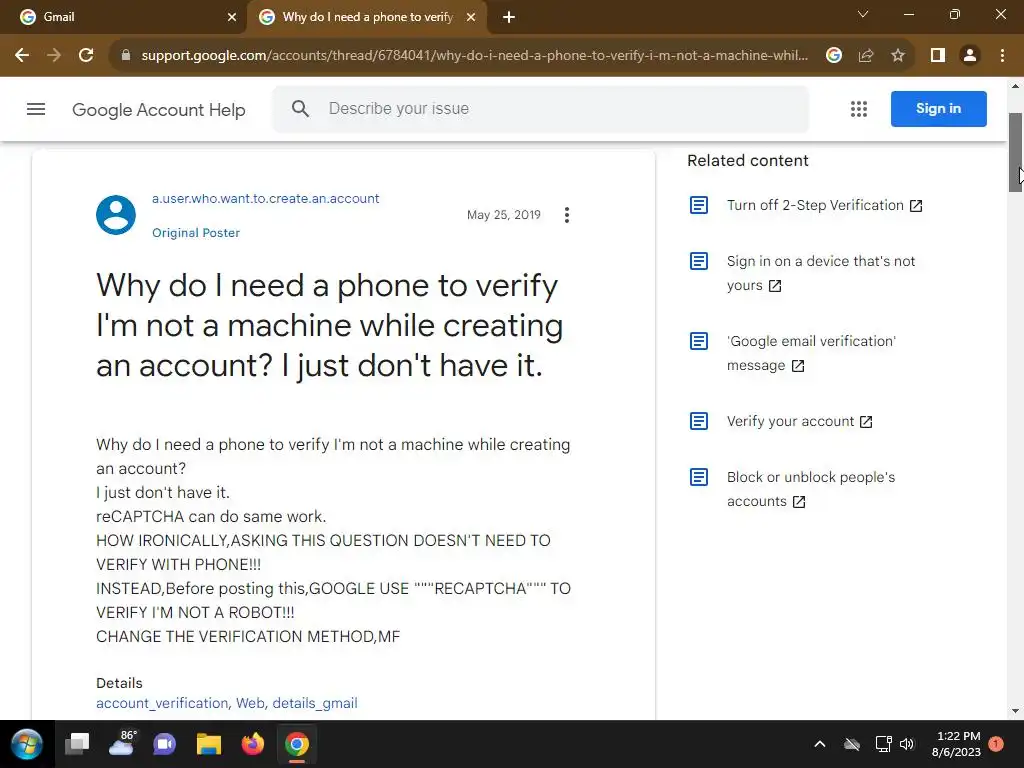
Task: Go back using the browser back arrow
Action: pos(22,56)
